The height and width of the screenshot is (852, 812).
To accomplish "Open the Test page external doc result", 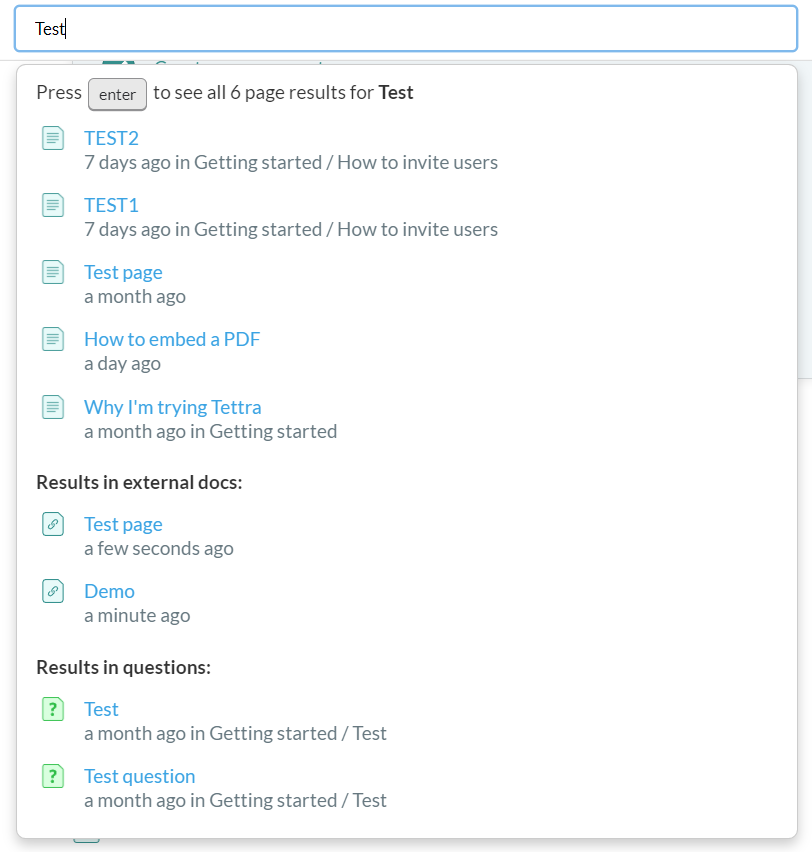I will [123, 524].
